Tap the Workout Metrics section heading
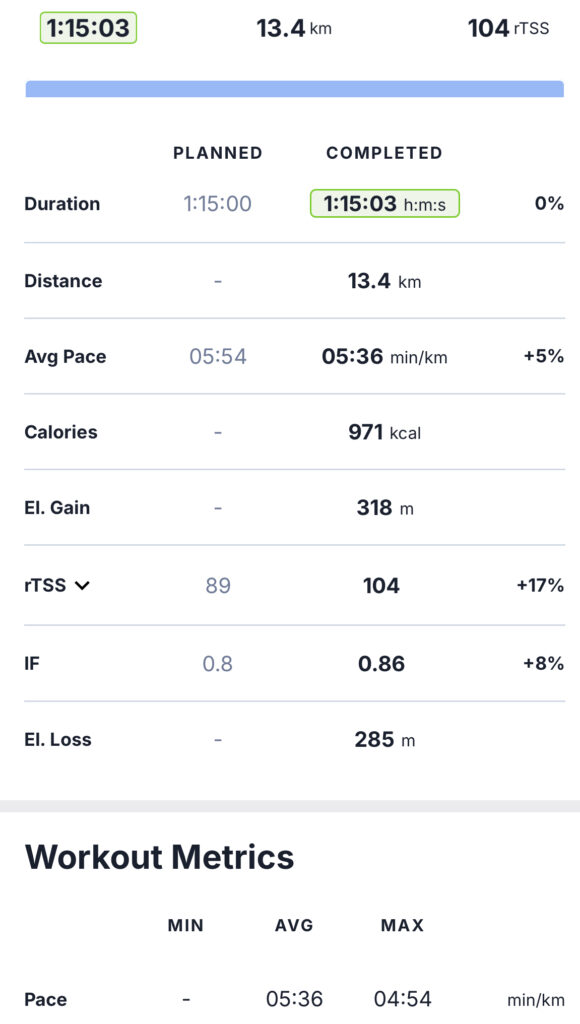 [159, 857]
